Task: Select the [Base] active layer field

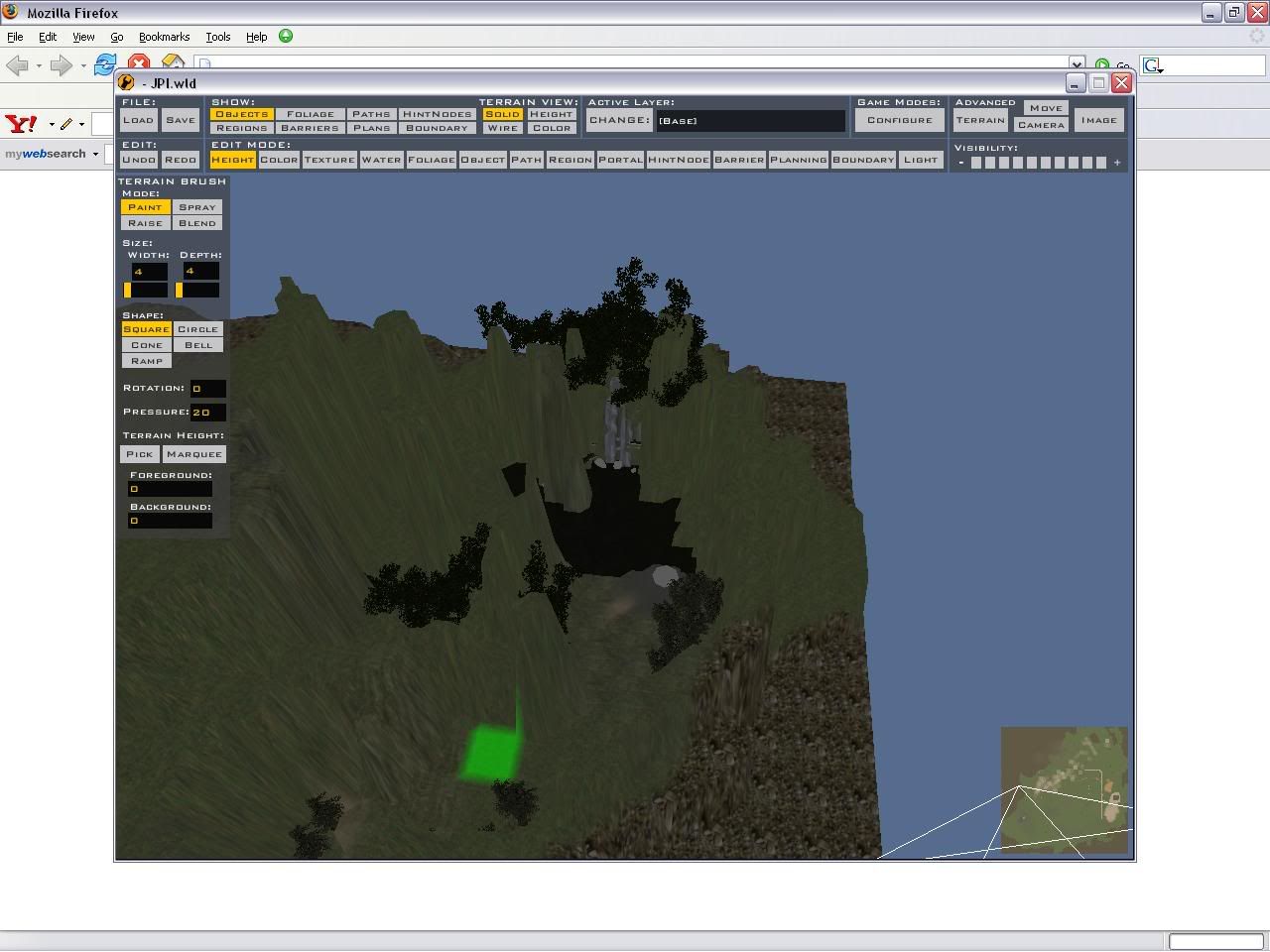Action: [750, 120]
